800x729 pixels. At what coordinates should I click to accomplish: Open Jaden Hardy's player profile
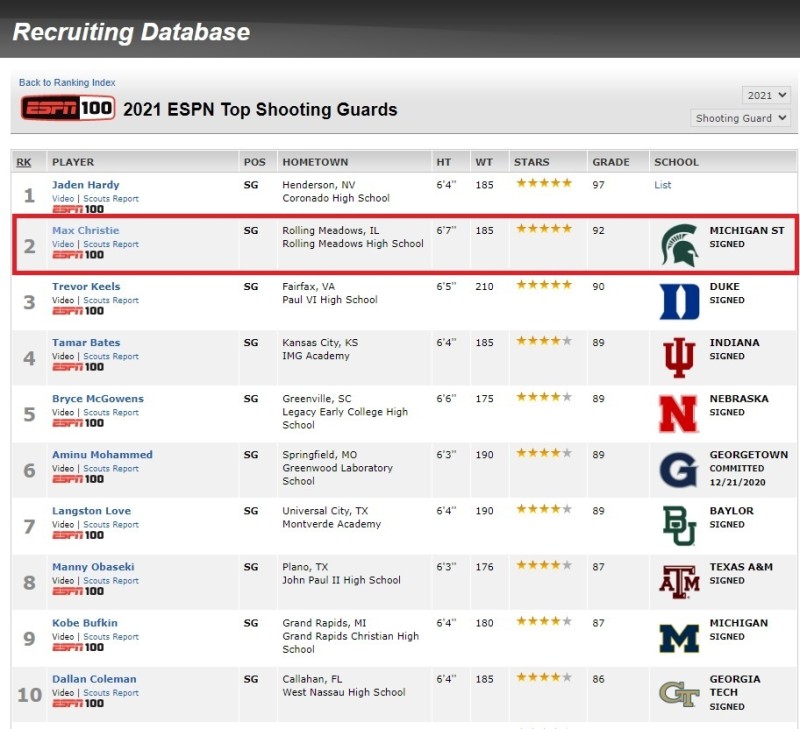tap(86, 185)
